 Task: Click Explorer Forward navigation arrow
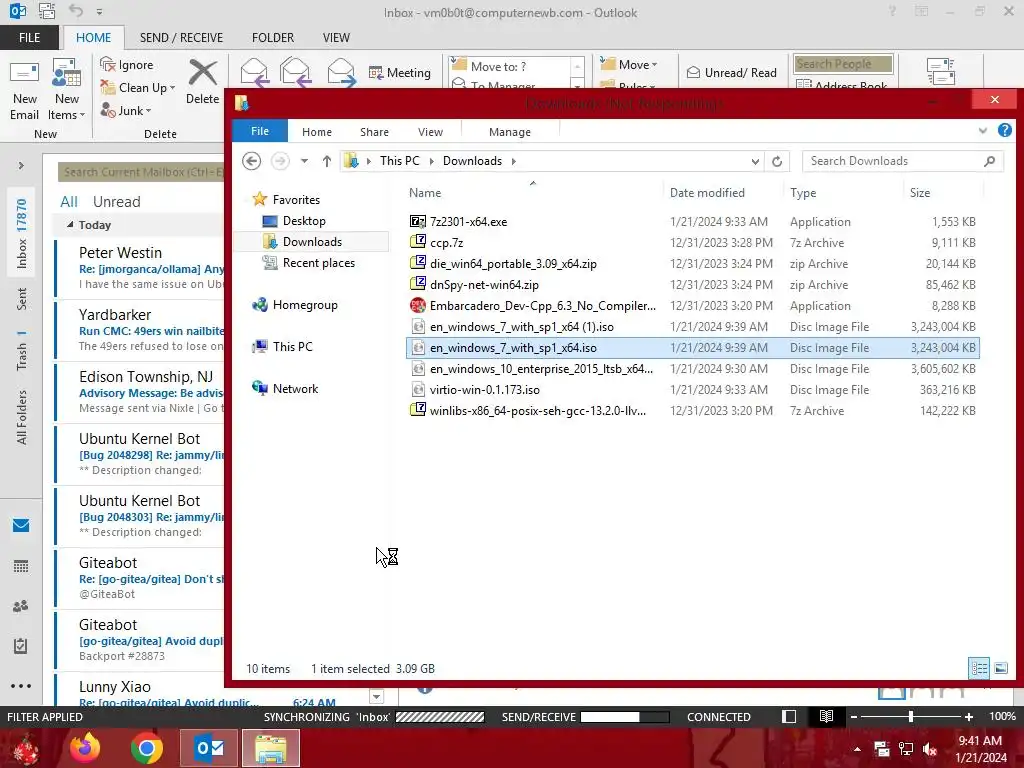280,161
